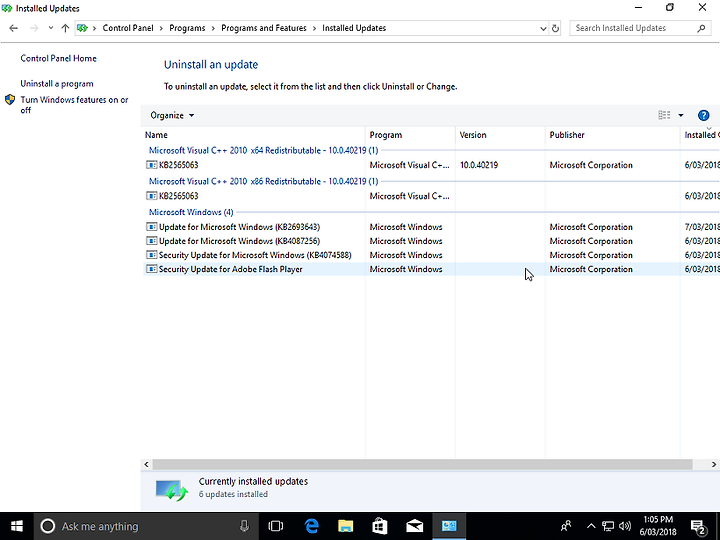Click the Cortana Ask me anything box

point(146,526)
